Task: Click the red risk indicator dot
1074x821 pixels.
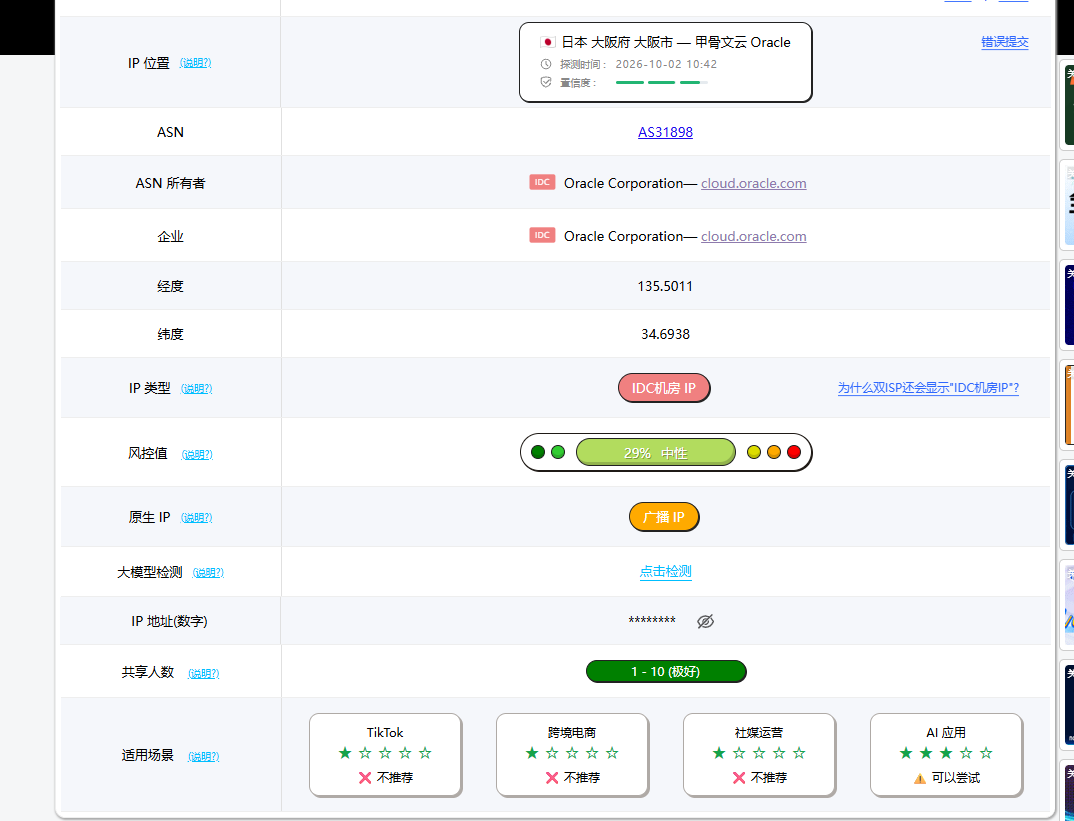Action: 794,452
